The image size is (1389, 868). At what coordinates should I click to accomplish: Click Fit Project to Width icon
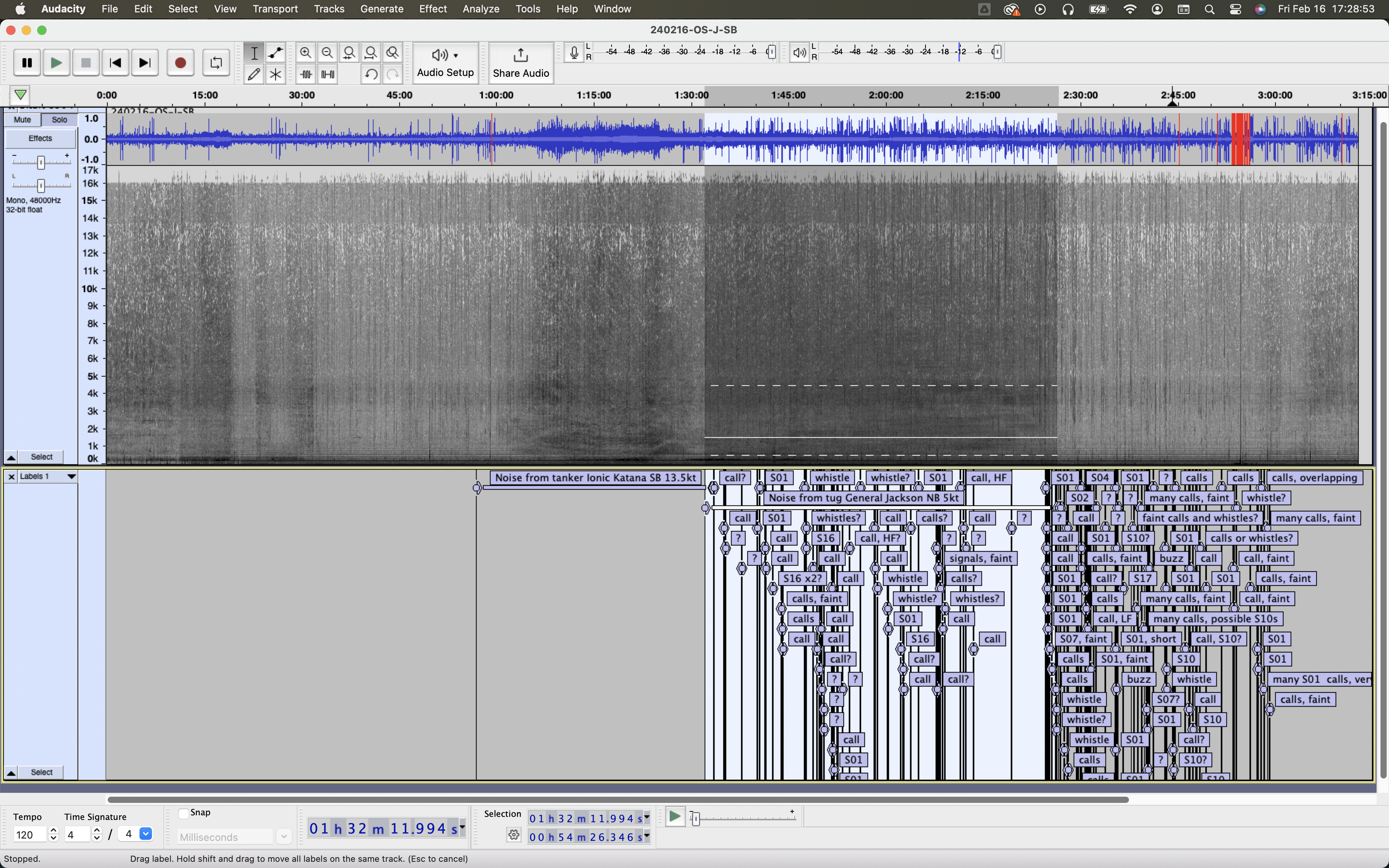coord(371,53)
